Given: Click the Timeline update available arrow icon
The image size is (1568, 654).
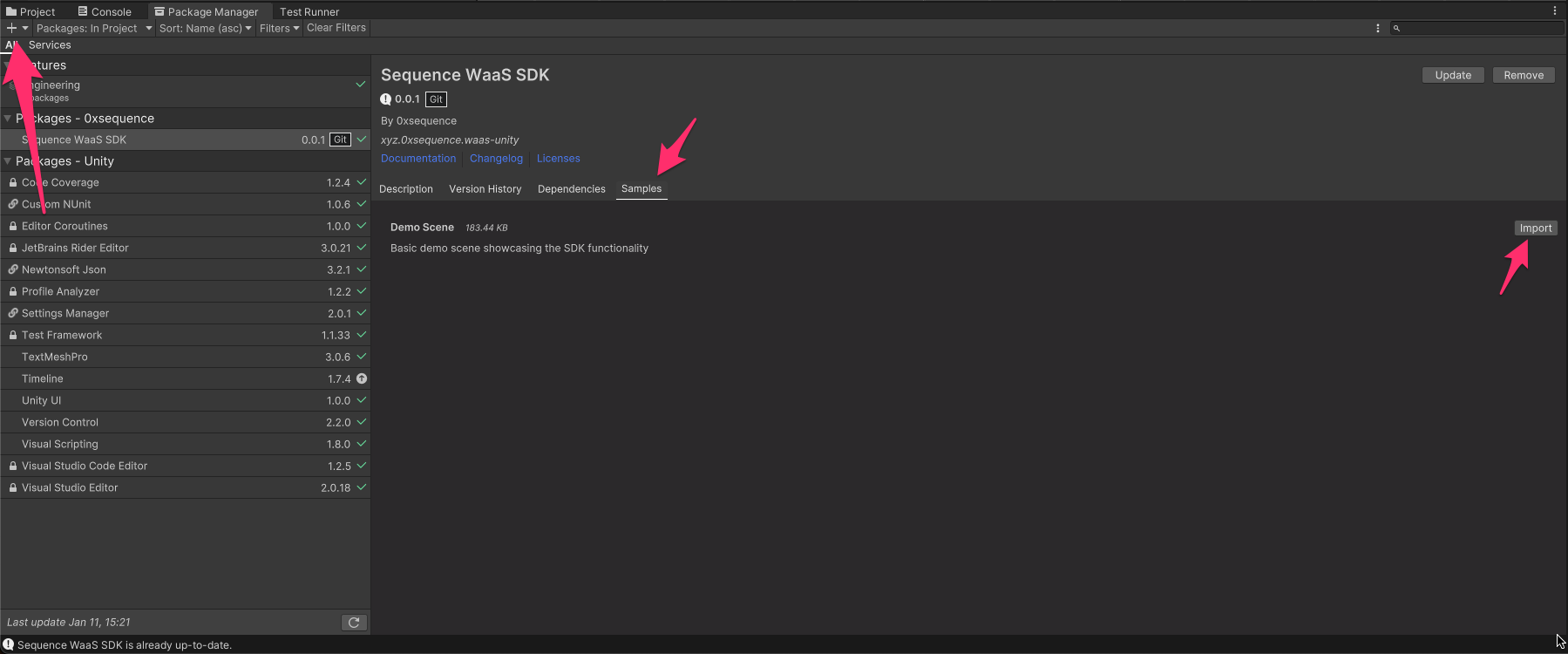Looking at the screenshot, I should coord(362,378).
